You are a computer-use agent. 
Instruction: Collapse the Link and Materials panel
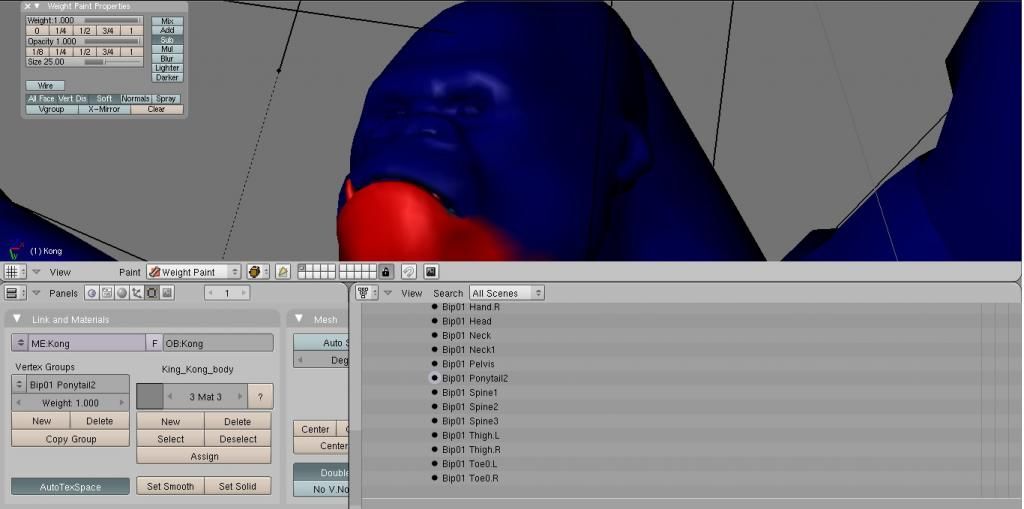[x=17, y=319]
